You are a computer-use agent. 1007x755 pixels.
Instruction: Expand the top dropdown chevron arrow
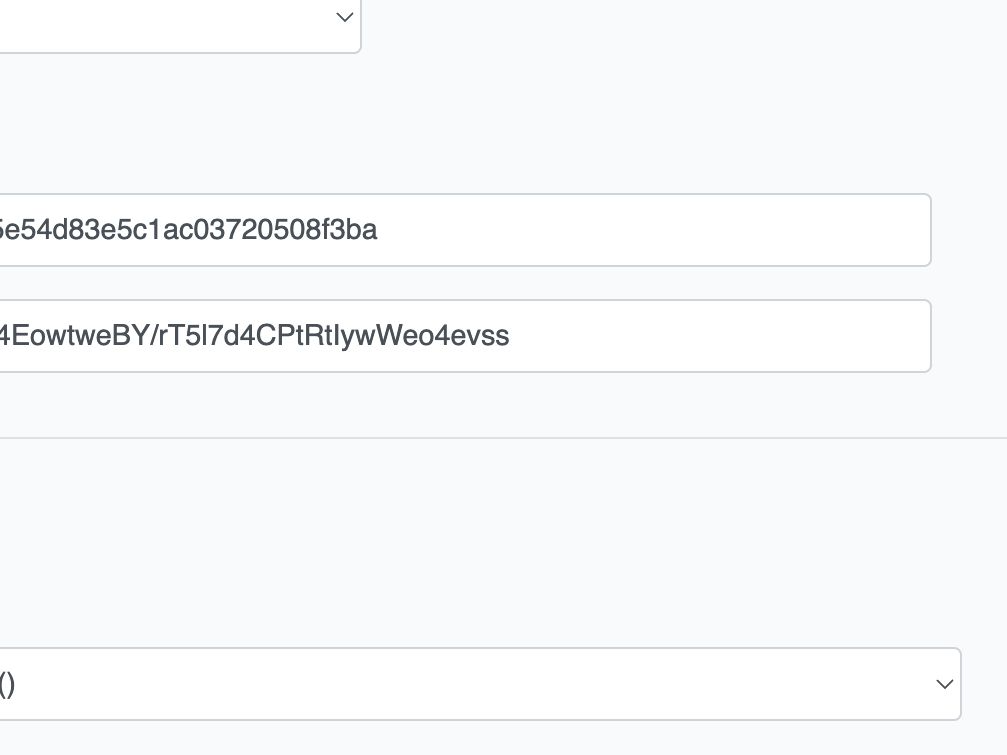point(345,17)
